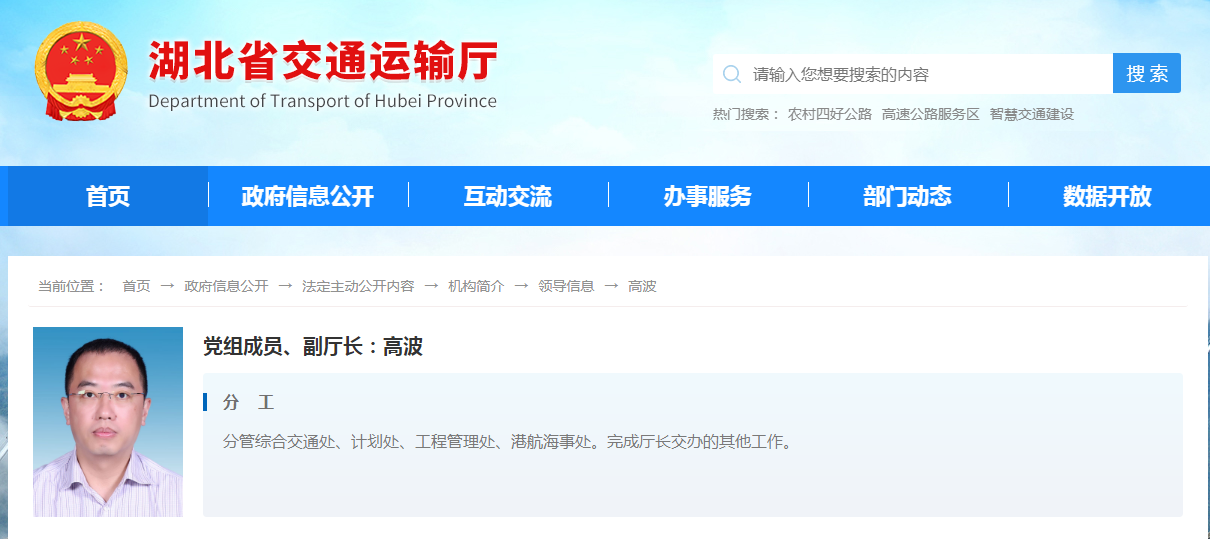Click the 当前位置 label
1210x539 pixels.
coord(72,286)
